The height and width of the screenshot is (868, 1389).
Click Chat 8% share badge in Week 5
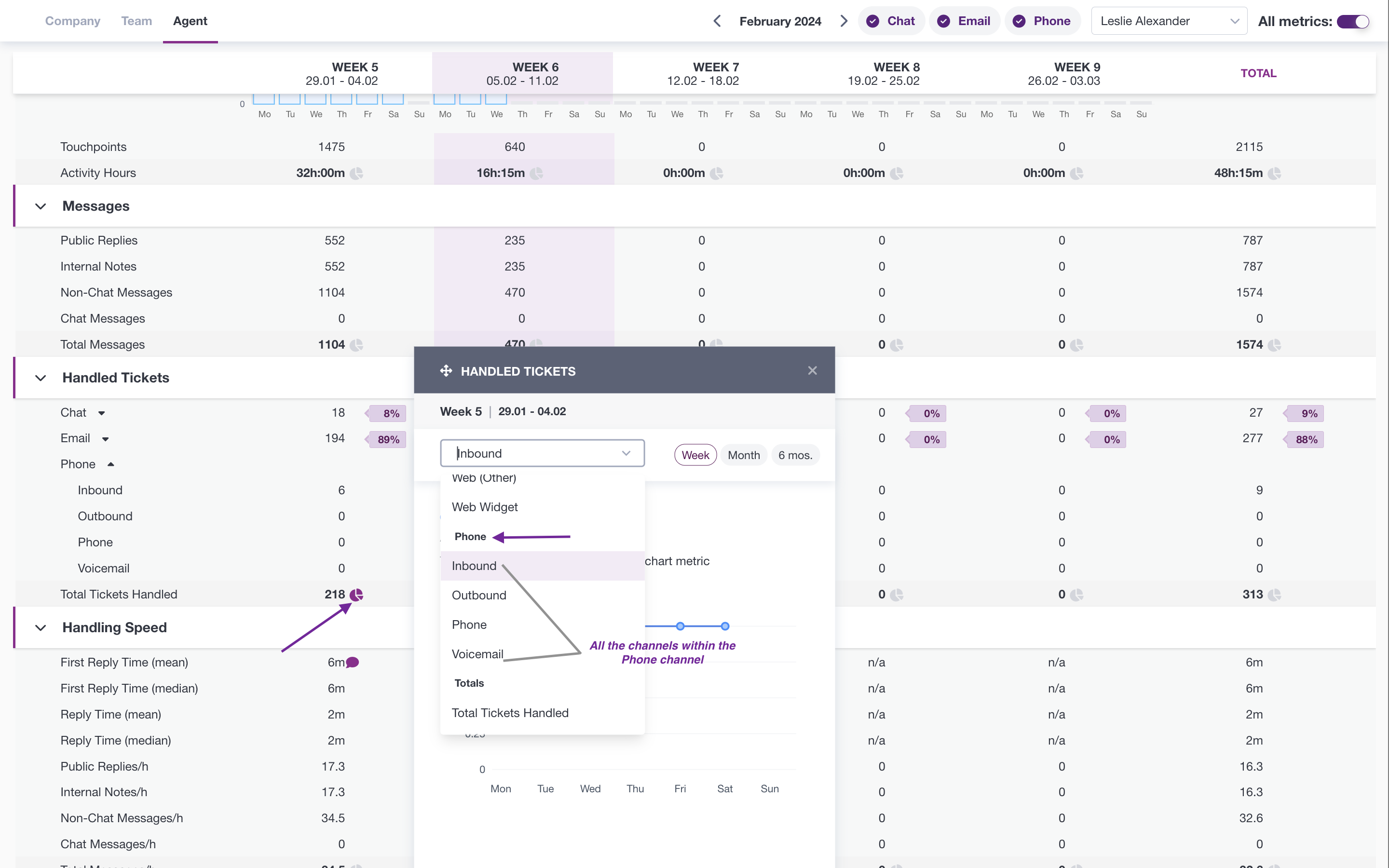coord(386,414)
